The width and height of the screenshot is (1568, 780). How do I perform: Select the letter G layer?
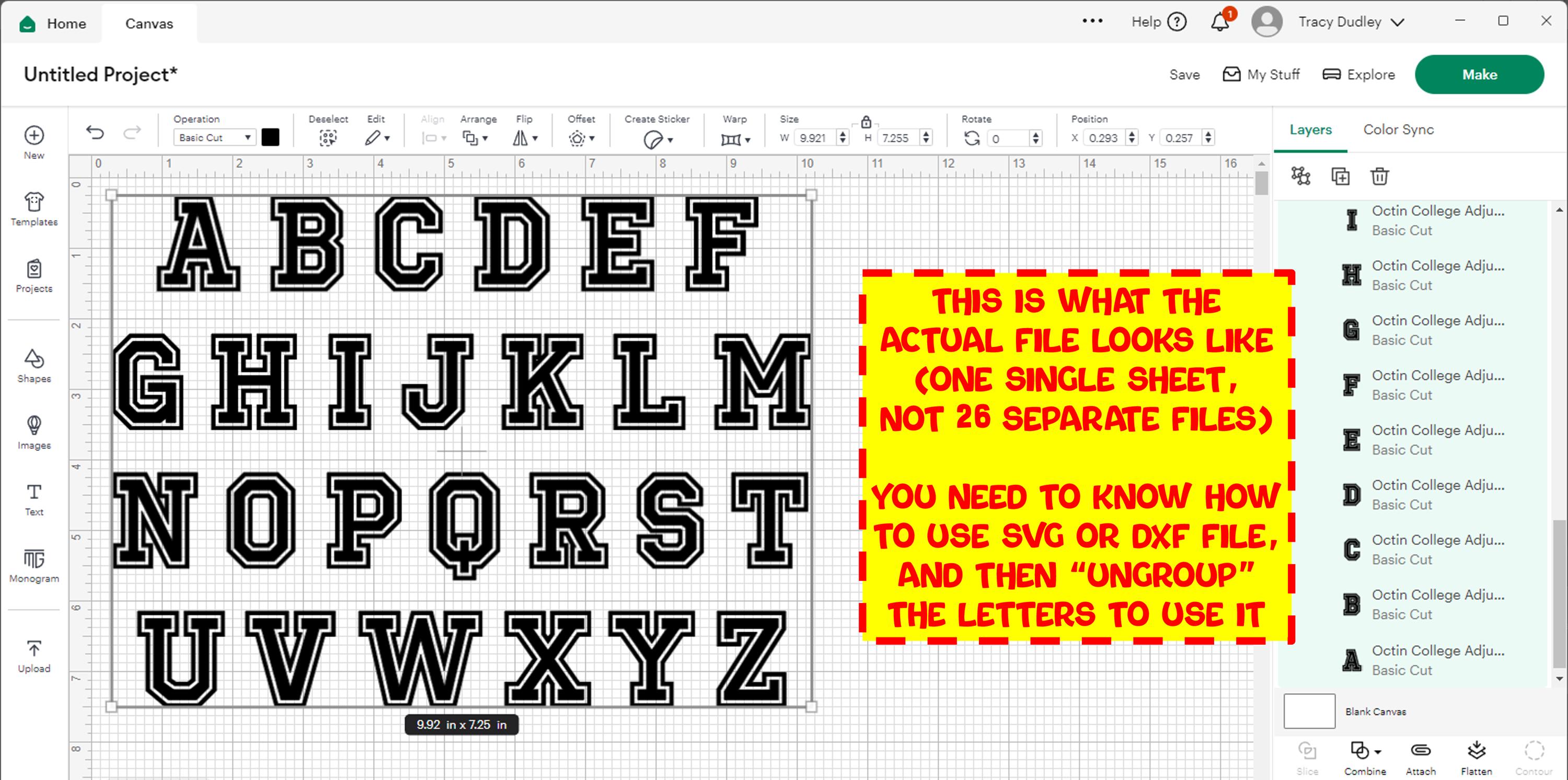(x=1411, y=330)
